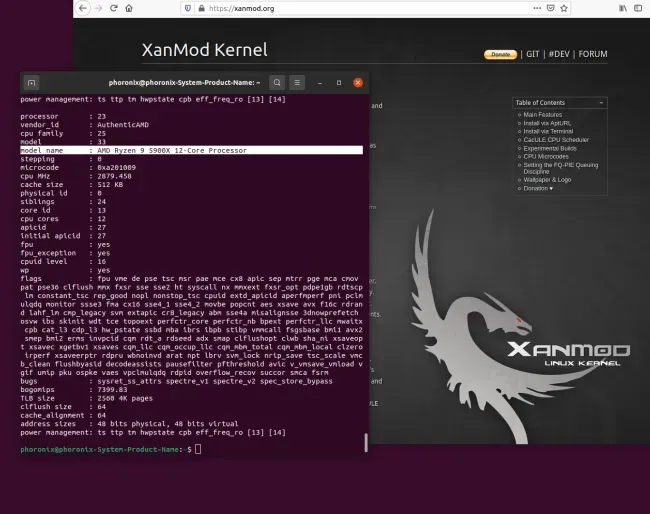Open terminal search magnifier button
The image size is (650, 514).
tap(277, 82)
